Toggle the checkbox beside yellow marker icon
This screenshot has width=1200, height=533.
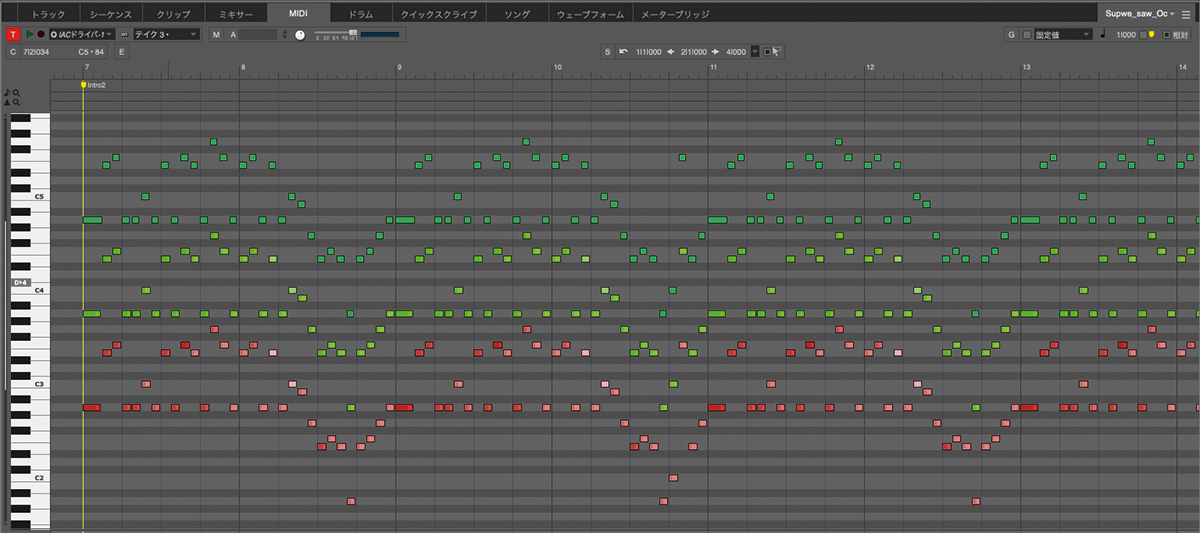[x=1143, y=34]
